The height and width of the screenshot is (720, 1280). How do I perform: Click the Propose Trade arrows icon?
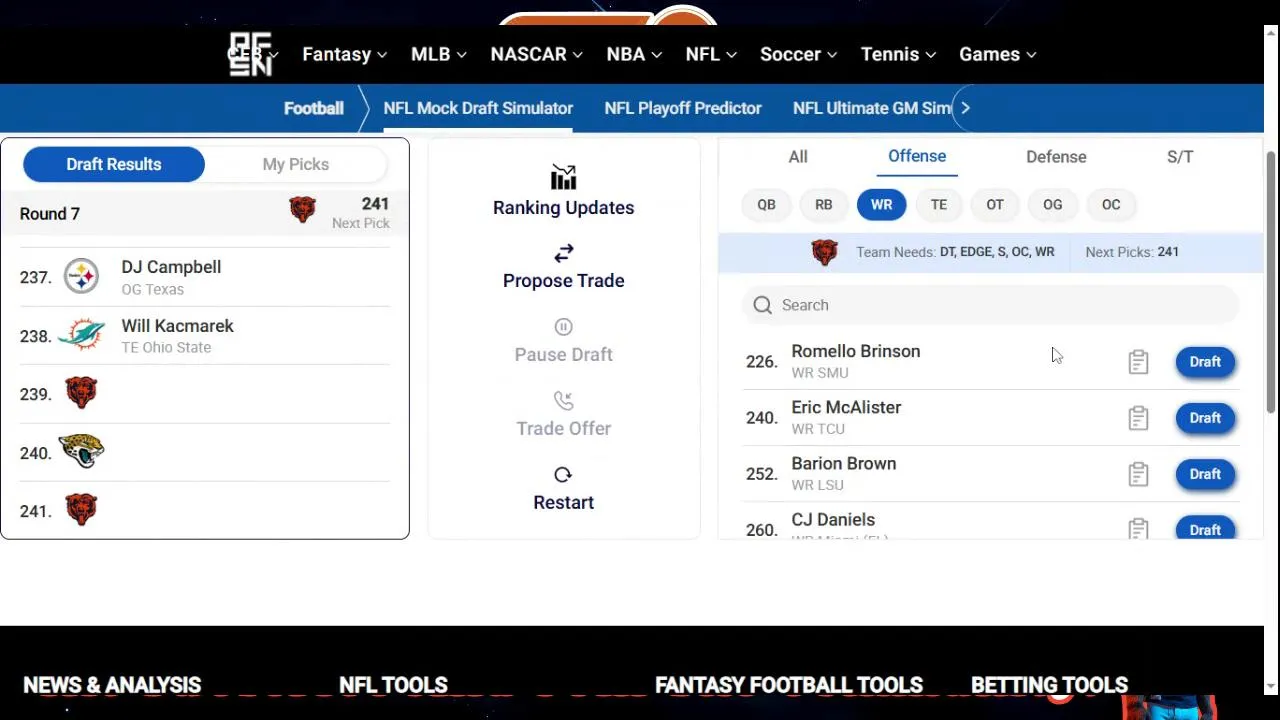(563, 253)
